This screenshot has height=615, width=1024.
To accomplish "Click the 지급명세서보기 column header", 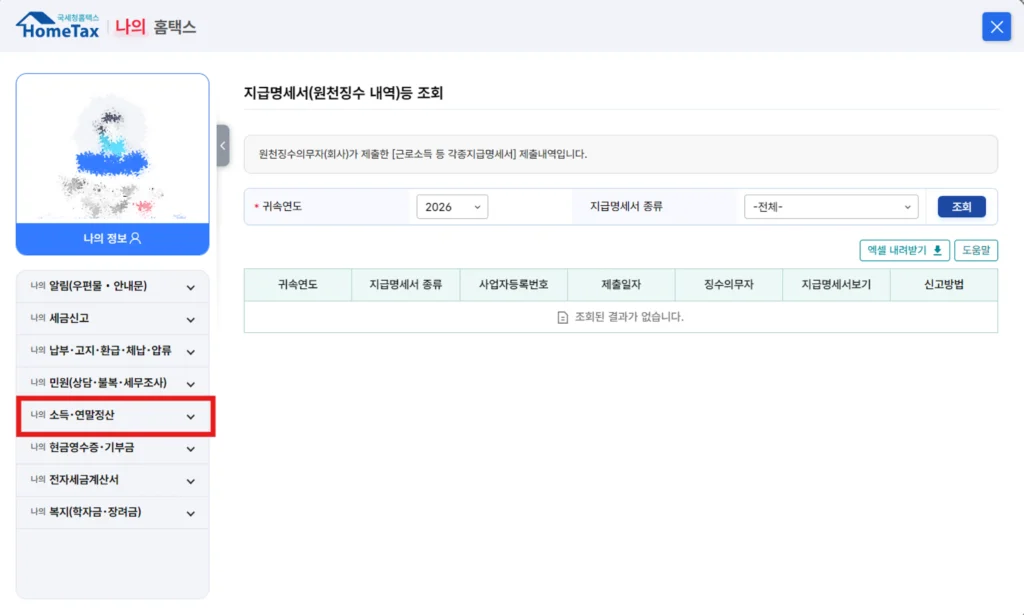I will point(836,285).
